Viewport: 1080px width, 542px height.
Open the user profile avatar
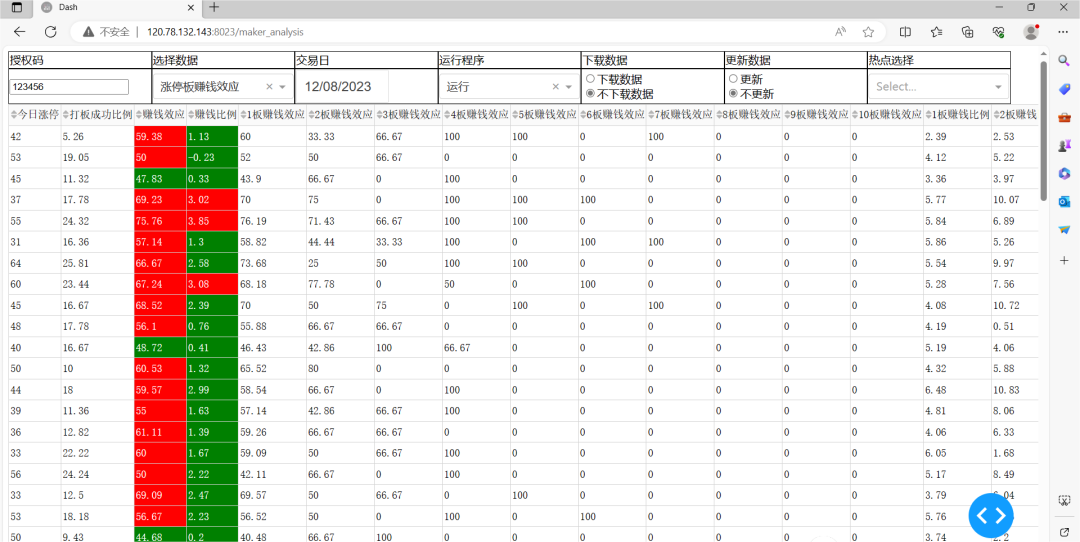pos(1031,32)
